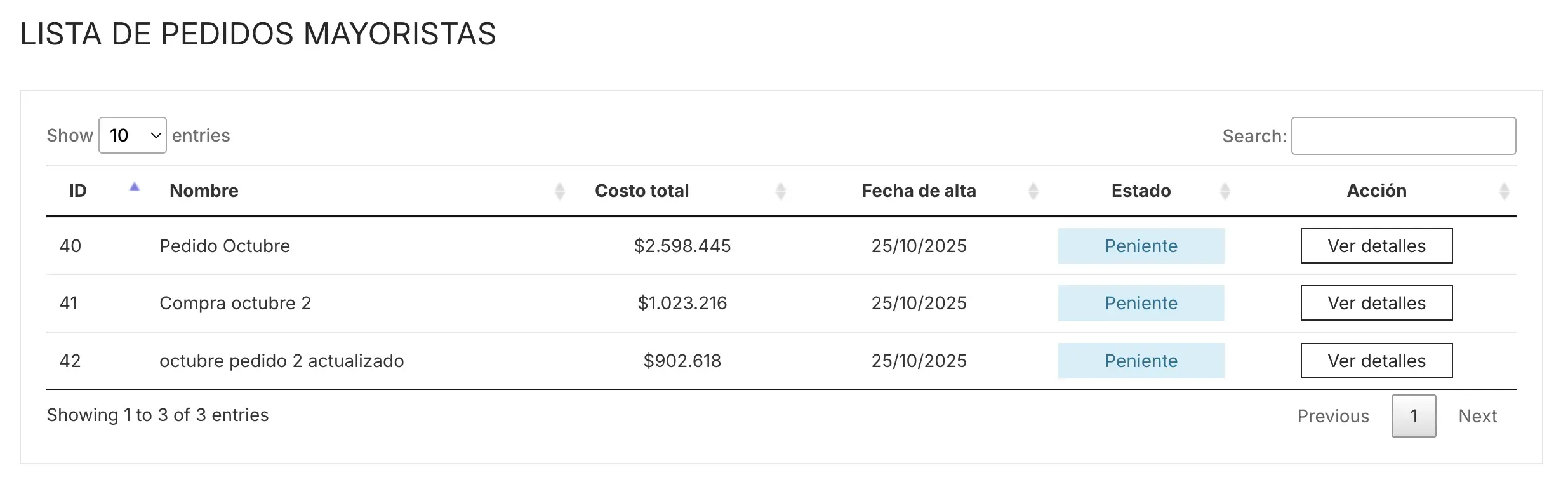The height and width of the screenshot is (489, 1568).
Task: Go to the Next page
Action: pos(1477,416)
